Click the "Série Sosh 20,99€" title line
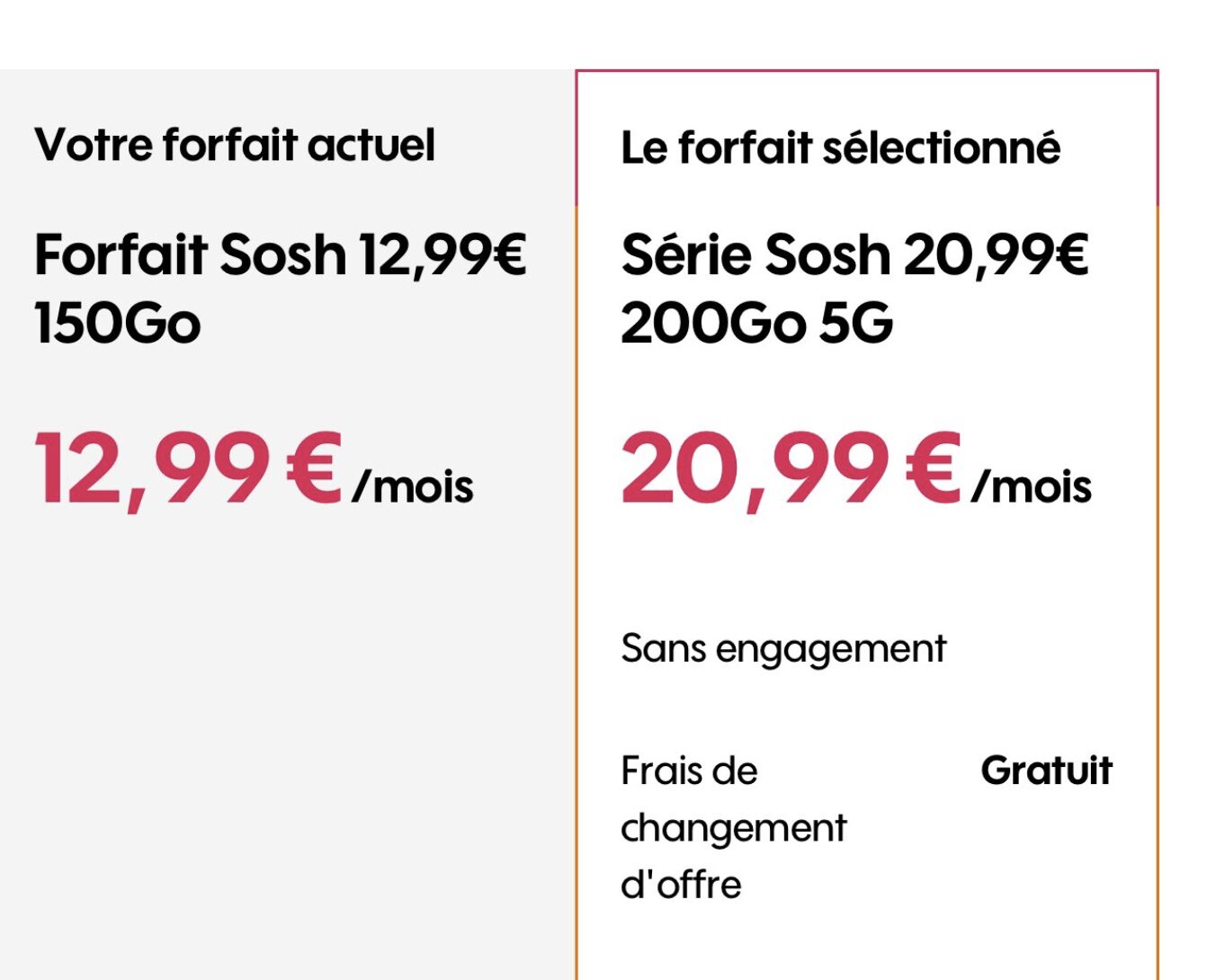The height and width of the screenshot is (980, 1216). click(x=854, y=255)
